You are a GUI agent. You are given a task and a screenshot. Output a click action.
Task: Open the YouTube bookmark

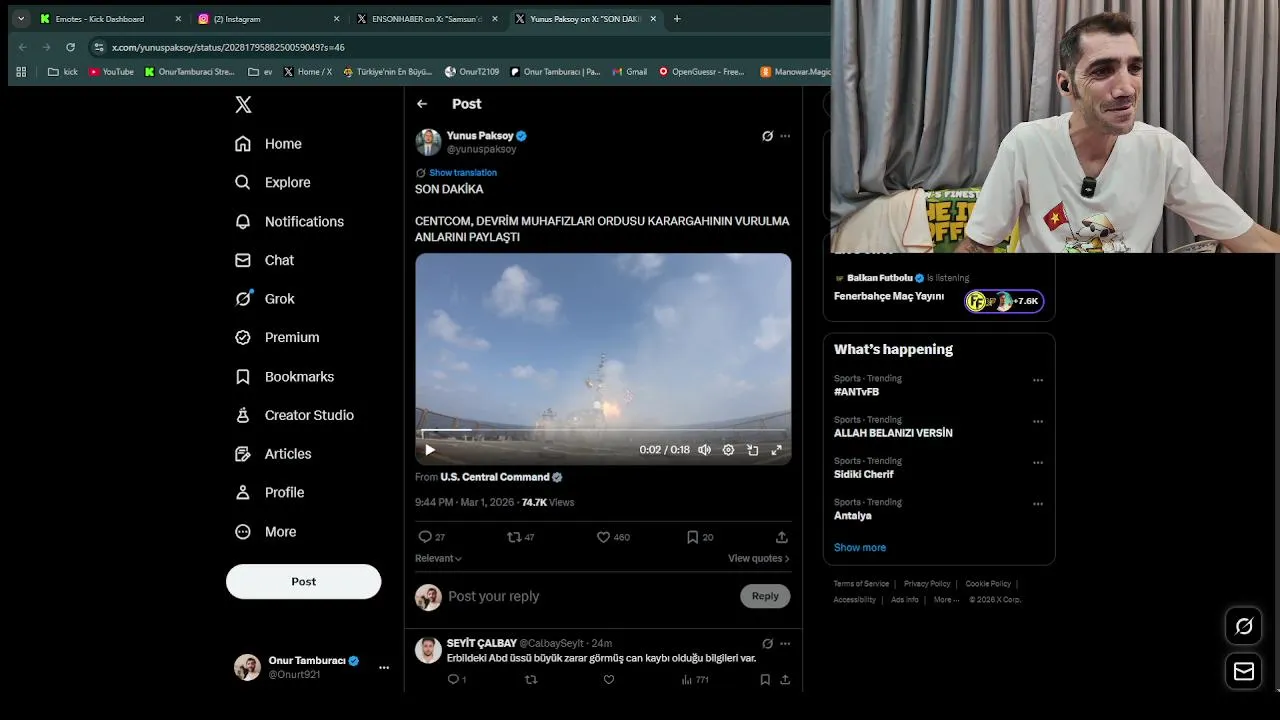(x=111, y=72)
